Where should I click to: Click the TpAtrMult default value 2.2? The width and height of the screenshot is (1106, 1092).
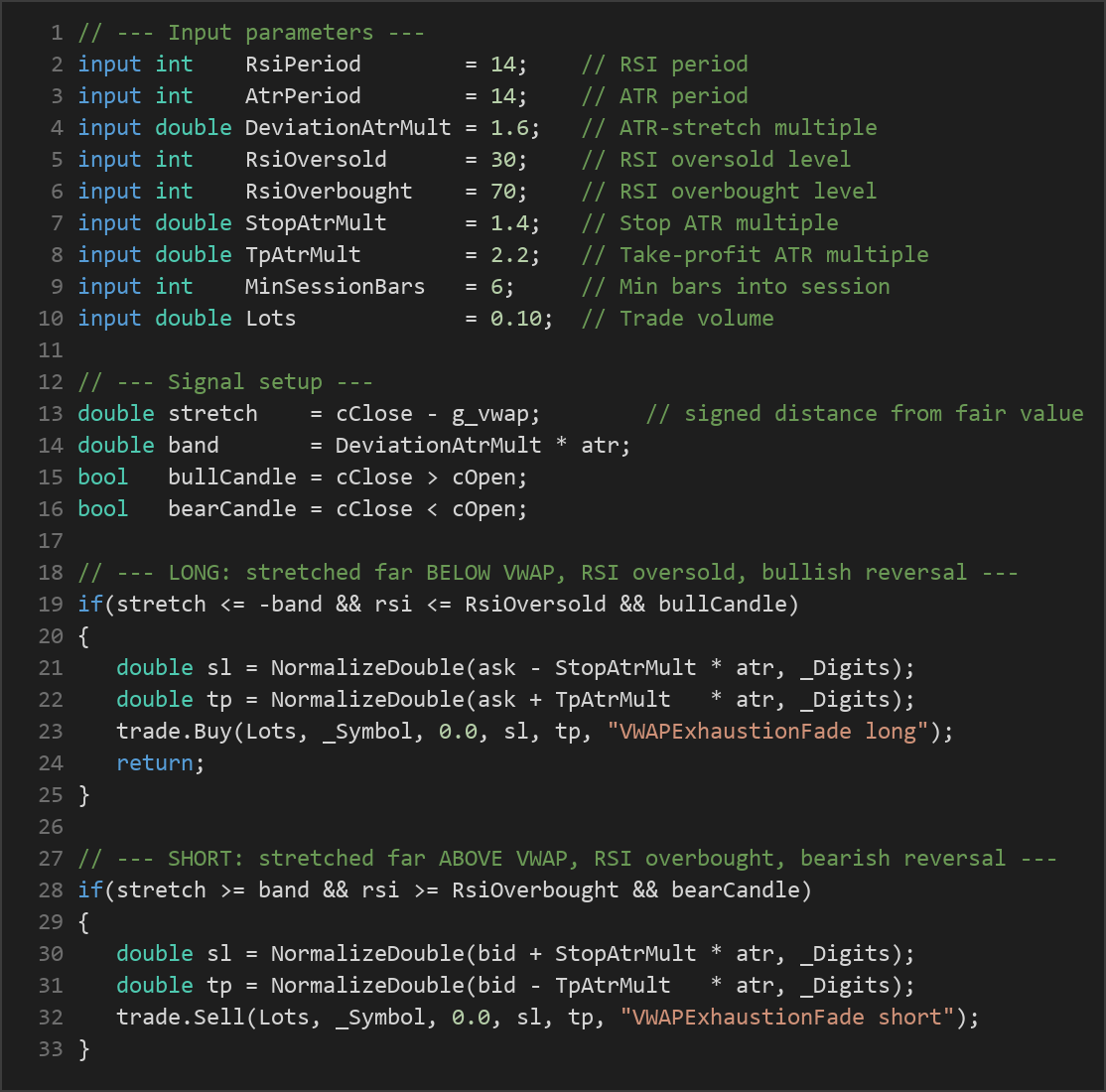click(509, 255)
